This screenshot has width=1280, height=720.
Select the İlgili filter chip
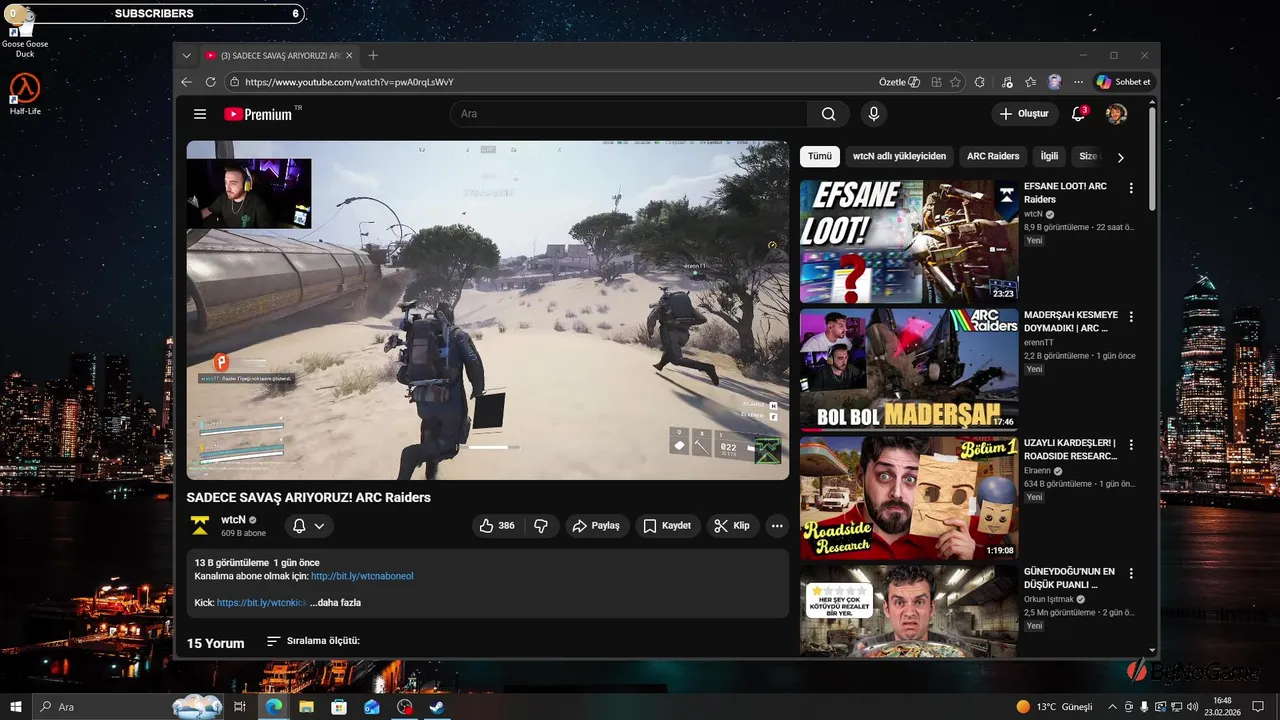[x=1049, y=156]
